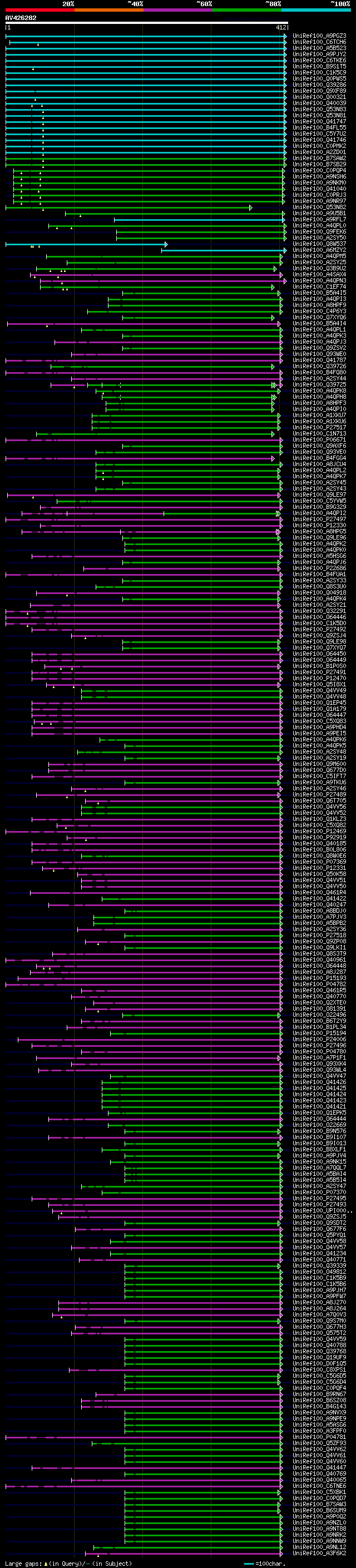Open hit UniRef100_Q00321
This screenshot has width=356, height=1568.
click(x=319, y=97)
